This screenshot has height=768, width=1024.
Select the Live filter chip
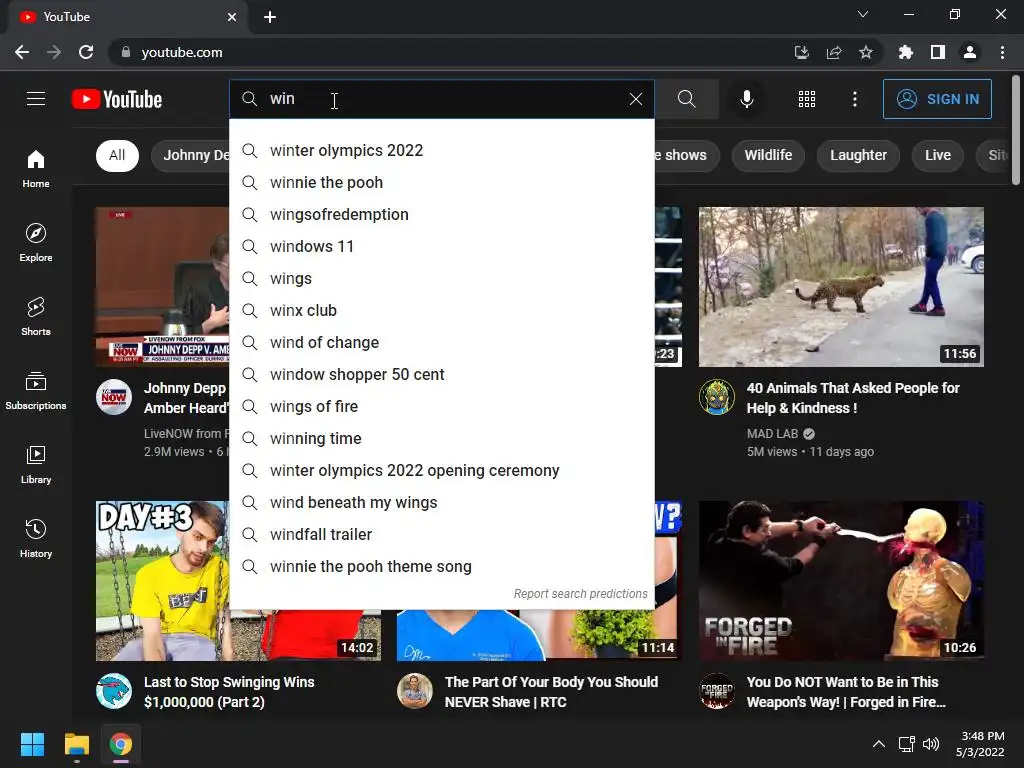(x=938, y=155)
